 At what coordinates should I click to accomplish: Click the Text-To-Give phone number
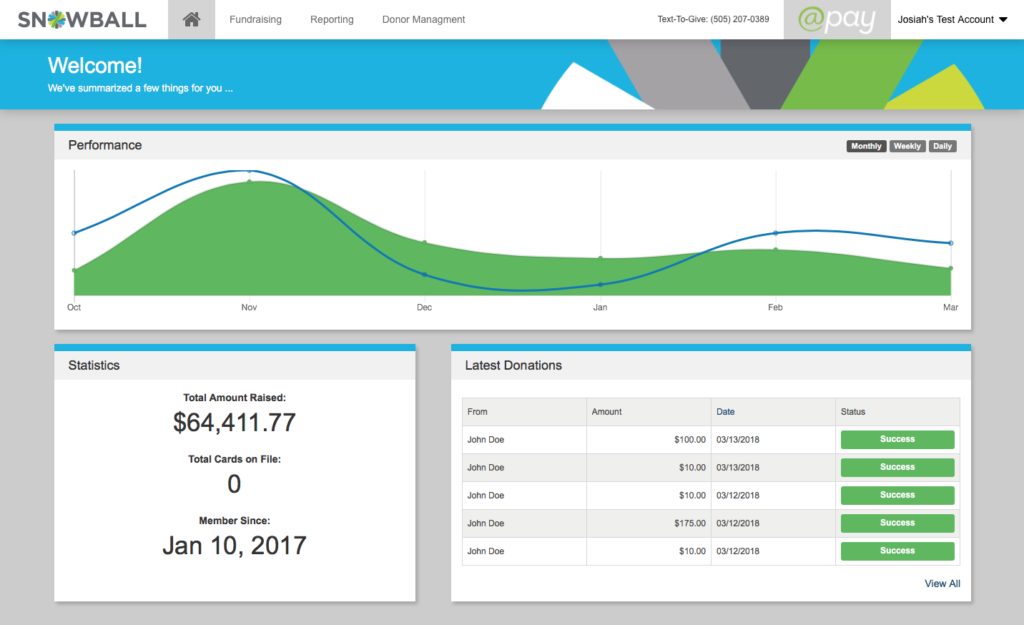point(740,20)
